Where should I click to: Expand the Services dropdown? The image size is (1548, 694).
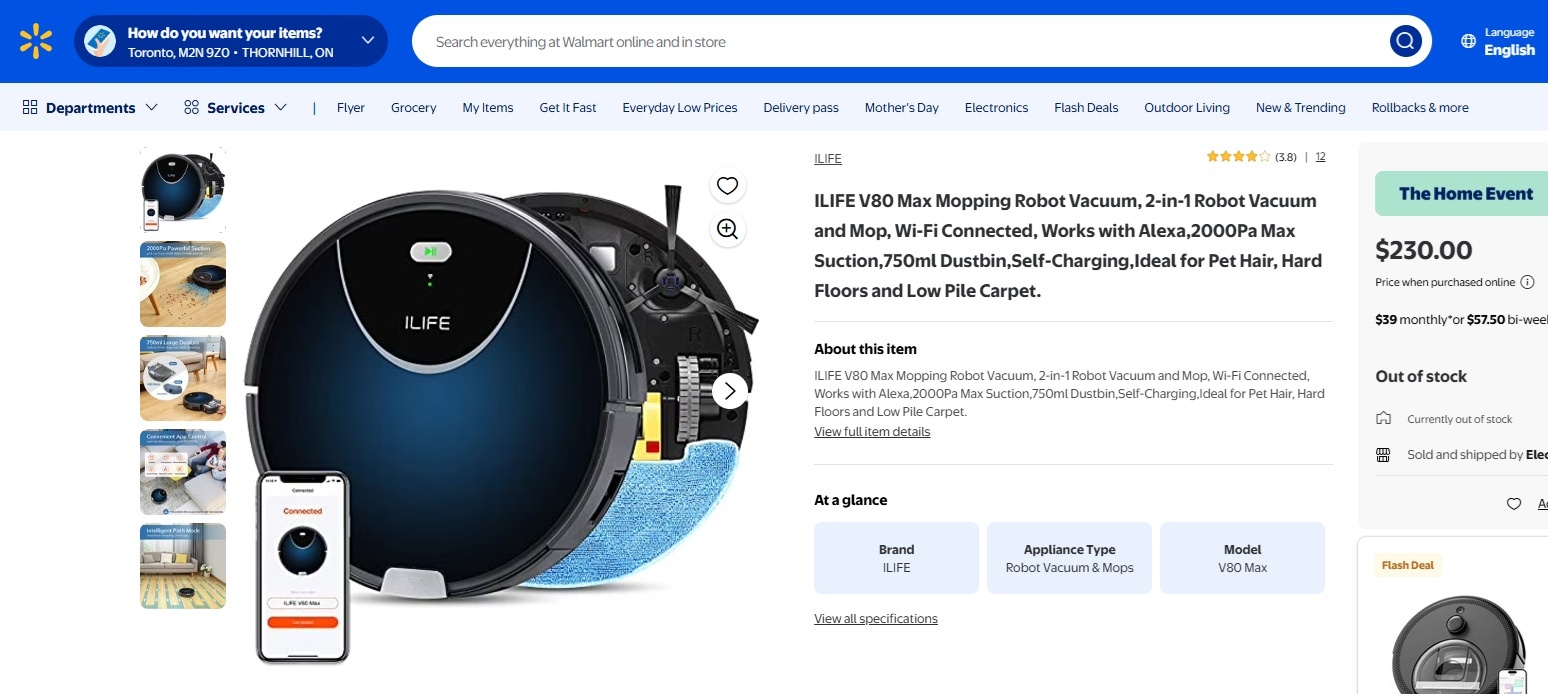pos(235,107)
